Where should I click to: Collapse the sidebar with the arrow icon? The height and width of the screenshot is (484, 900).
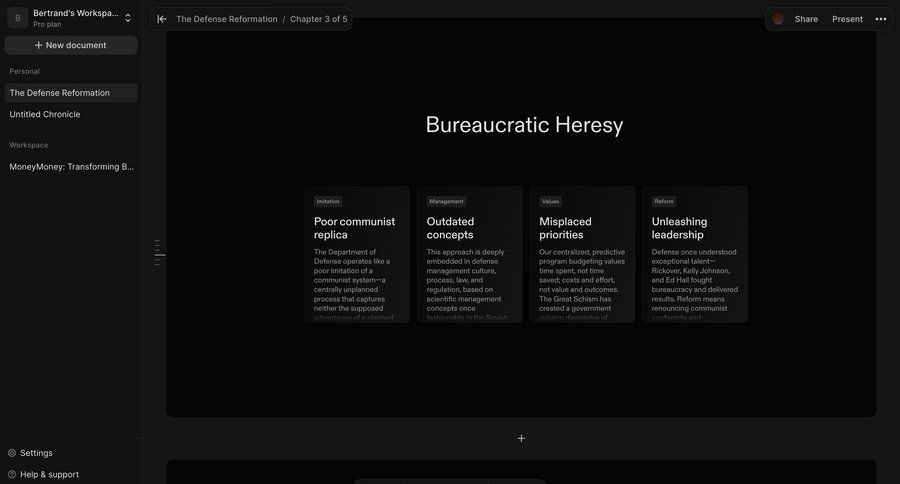click(x=162, y=19)
